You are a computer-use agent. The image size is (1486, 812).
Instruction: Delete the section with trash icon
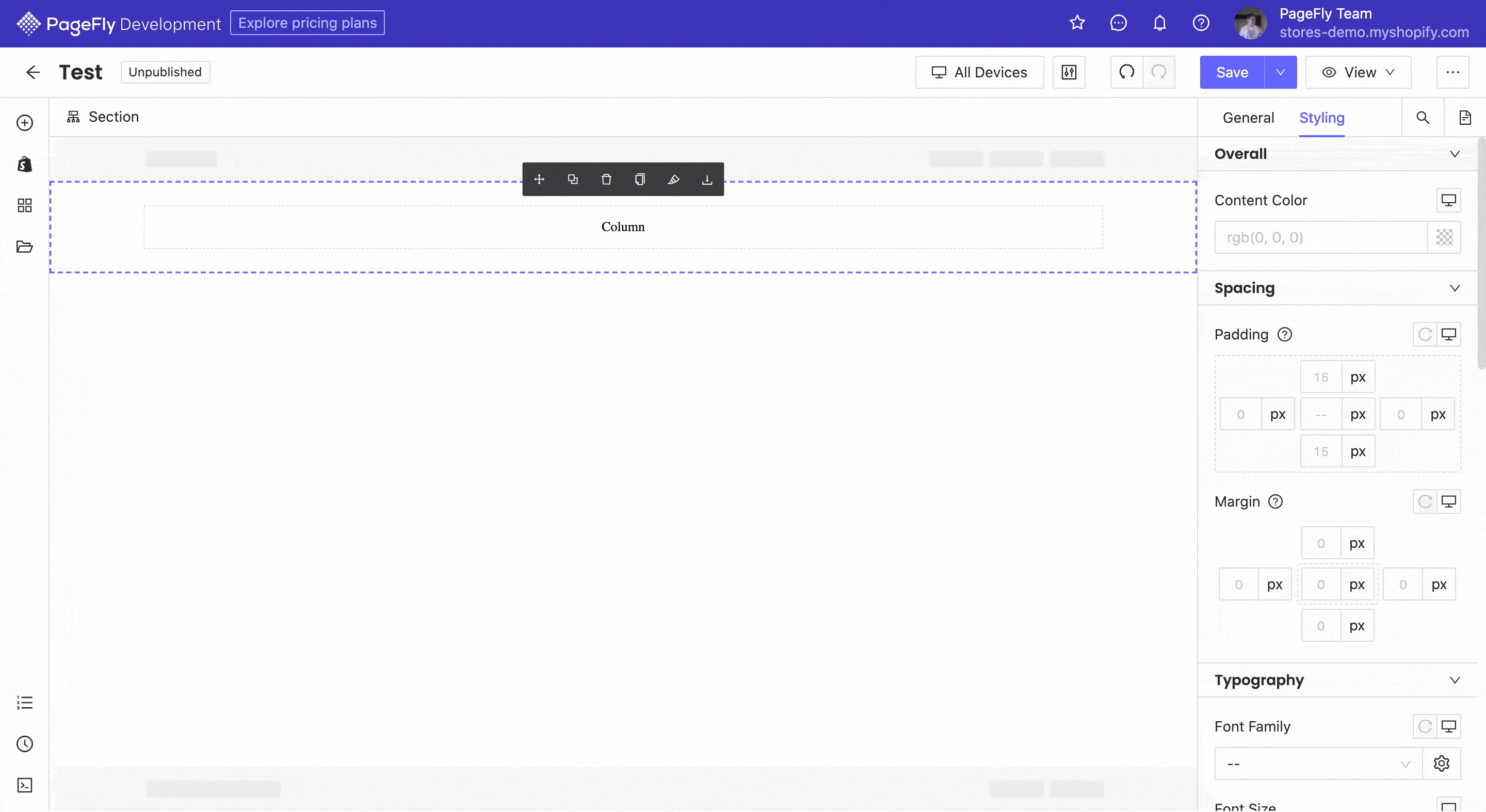[606, 180]
